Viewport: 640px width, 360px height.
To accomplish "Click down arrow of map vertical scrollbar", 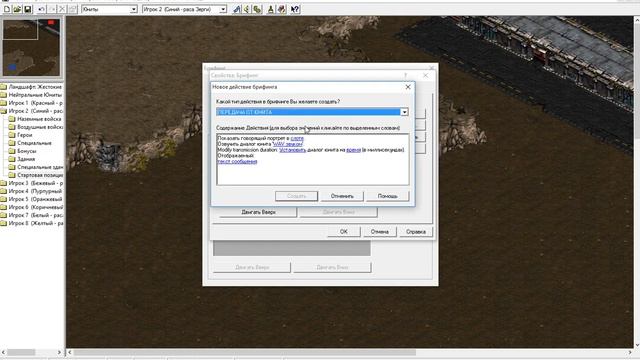I will click(x=637, y=345).
